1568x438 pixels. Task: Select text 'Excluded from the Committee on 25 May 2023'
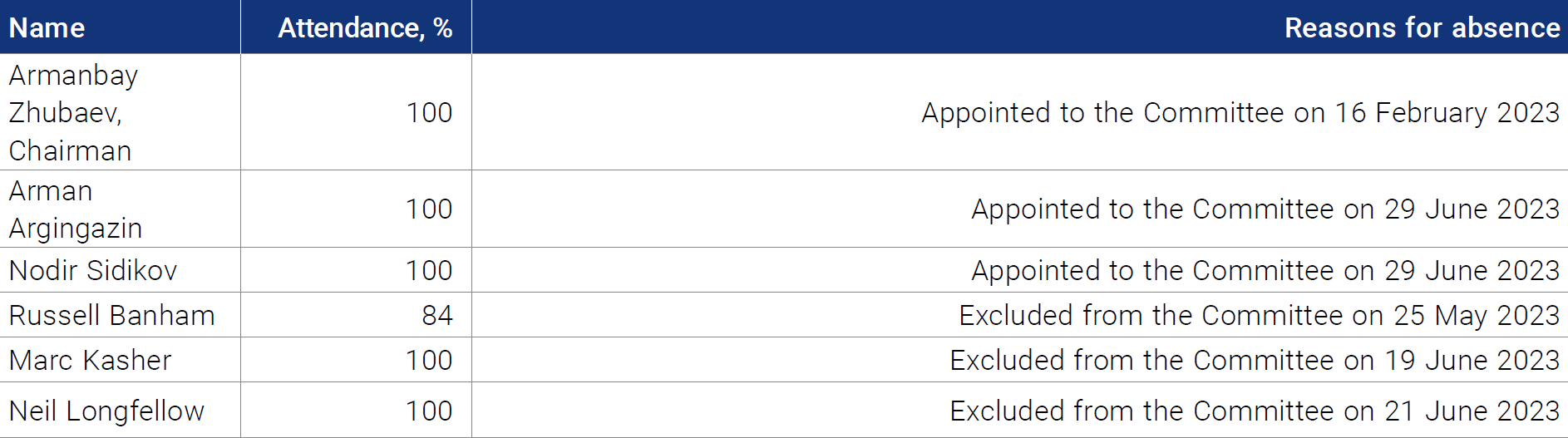[1260, 316]
